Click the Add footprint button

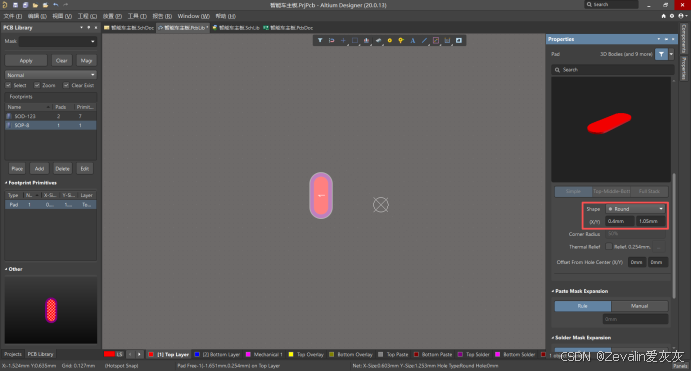39,169
